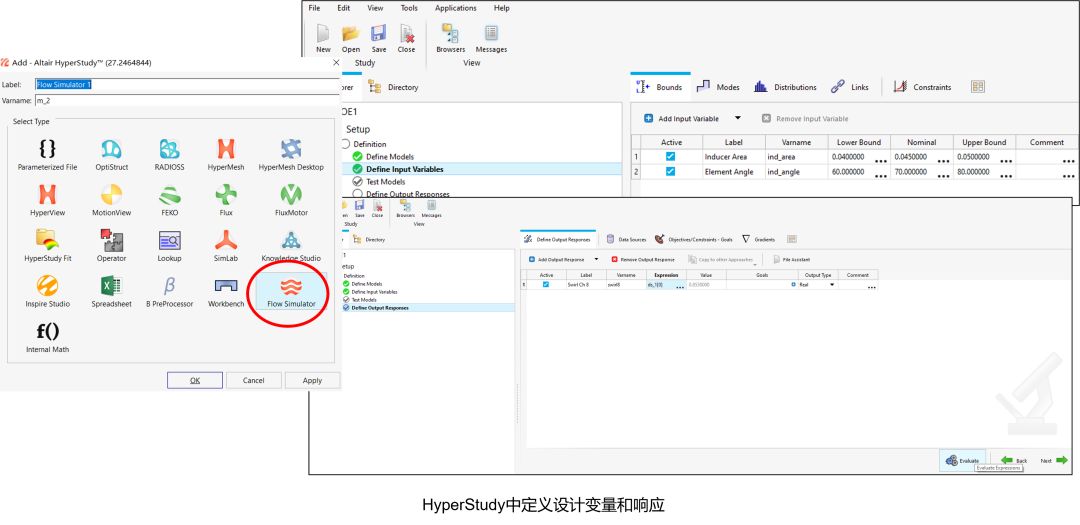Image resolution: width=1080 pixels, height=525 pixels.
Task: Close the study from top toolbar
Action: [406, 39]
